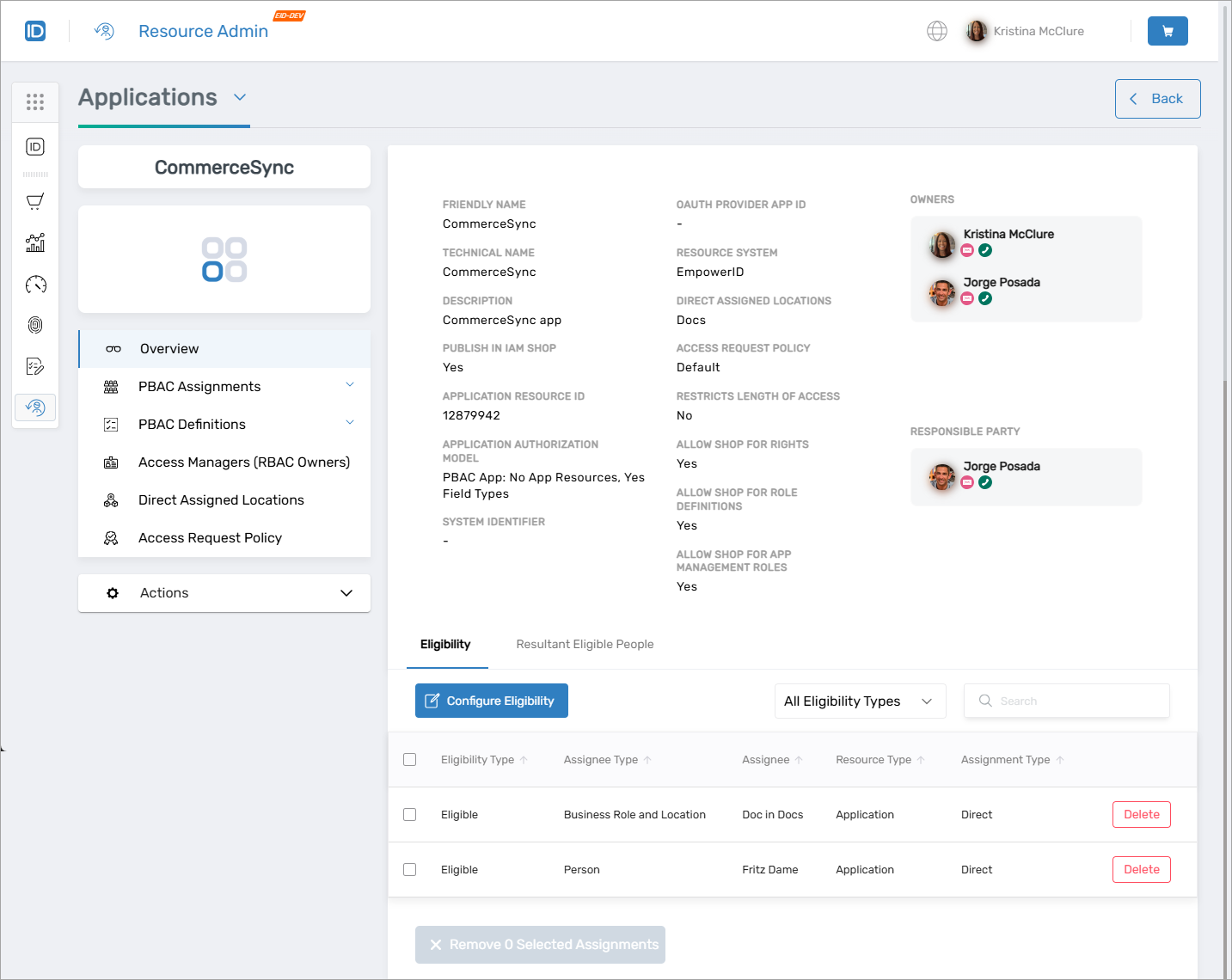This screenshot has width=1232, height=980.
Task: Click the Access Request Policy ribbon icon
Action: click(x=111, y=538)
